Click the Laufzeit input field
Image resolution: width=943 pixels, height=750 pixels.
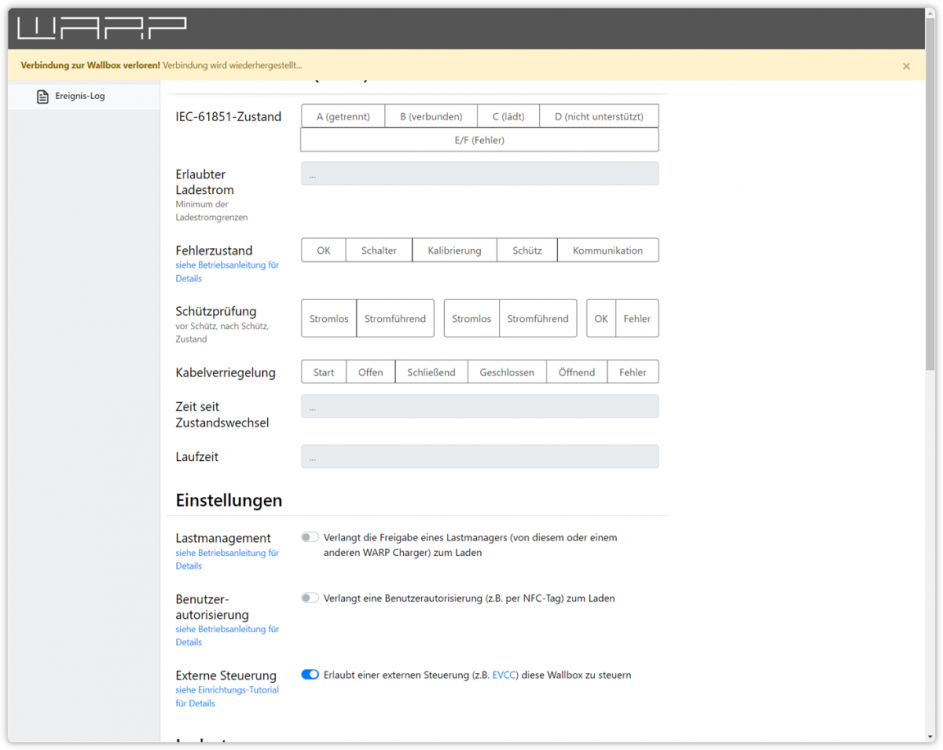(x=479, y=456)
